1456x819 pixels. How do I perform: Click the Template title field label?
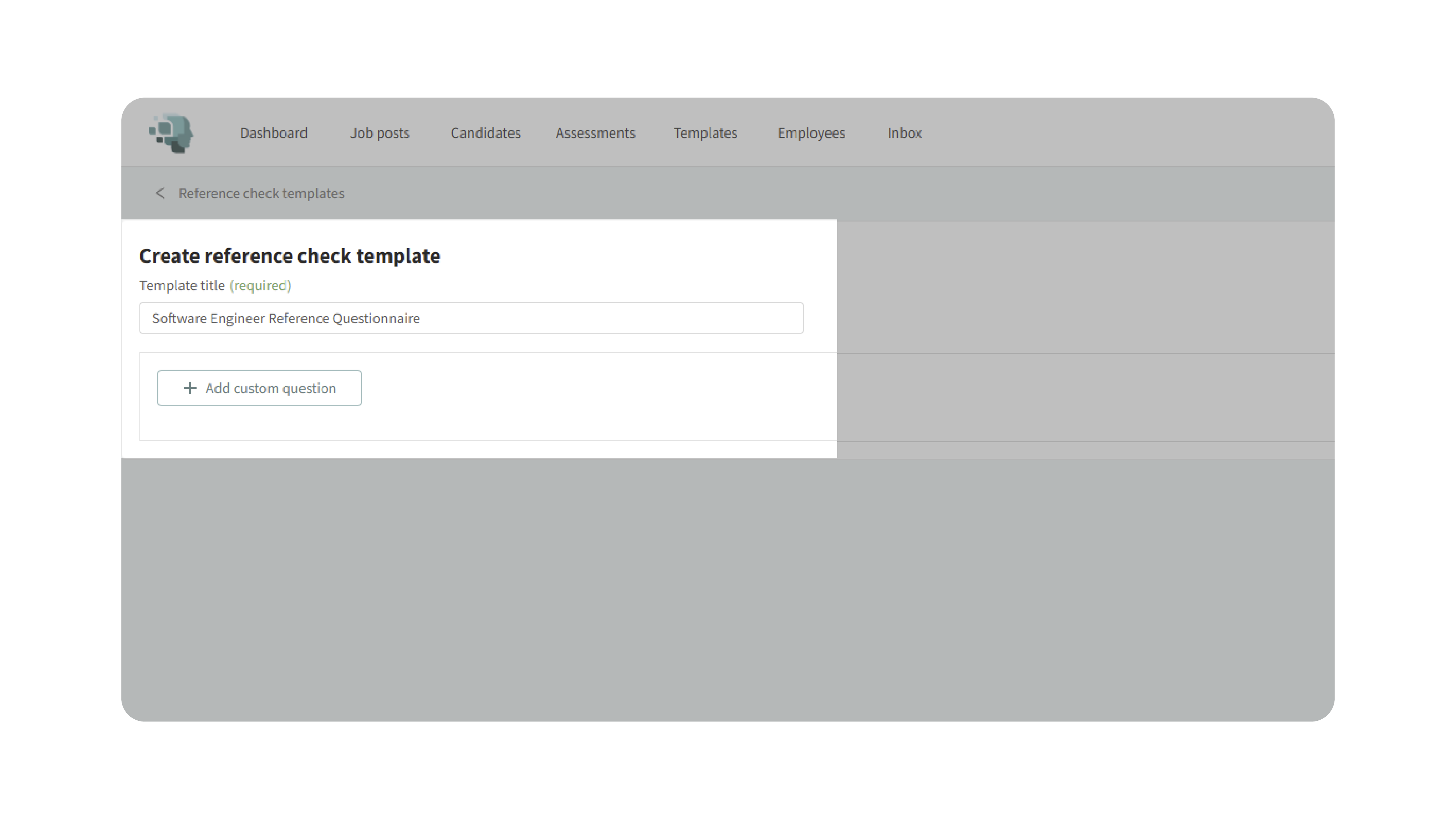click(182, 286)
